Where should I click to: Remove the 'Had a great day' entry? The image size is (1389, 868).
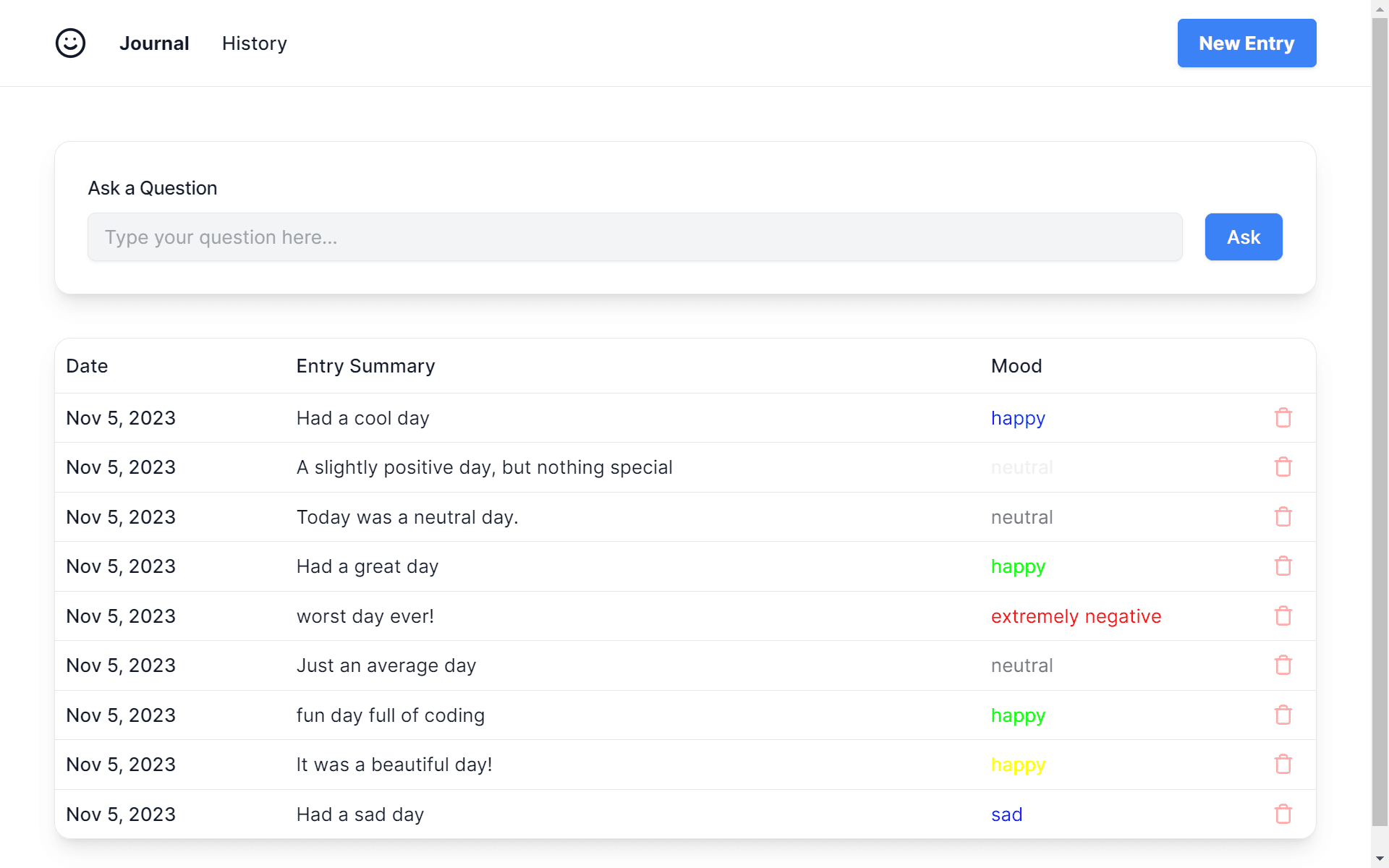coord(1283,566)
